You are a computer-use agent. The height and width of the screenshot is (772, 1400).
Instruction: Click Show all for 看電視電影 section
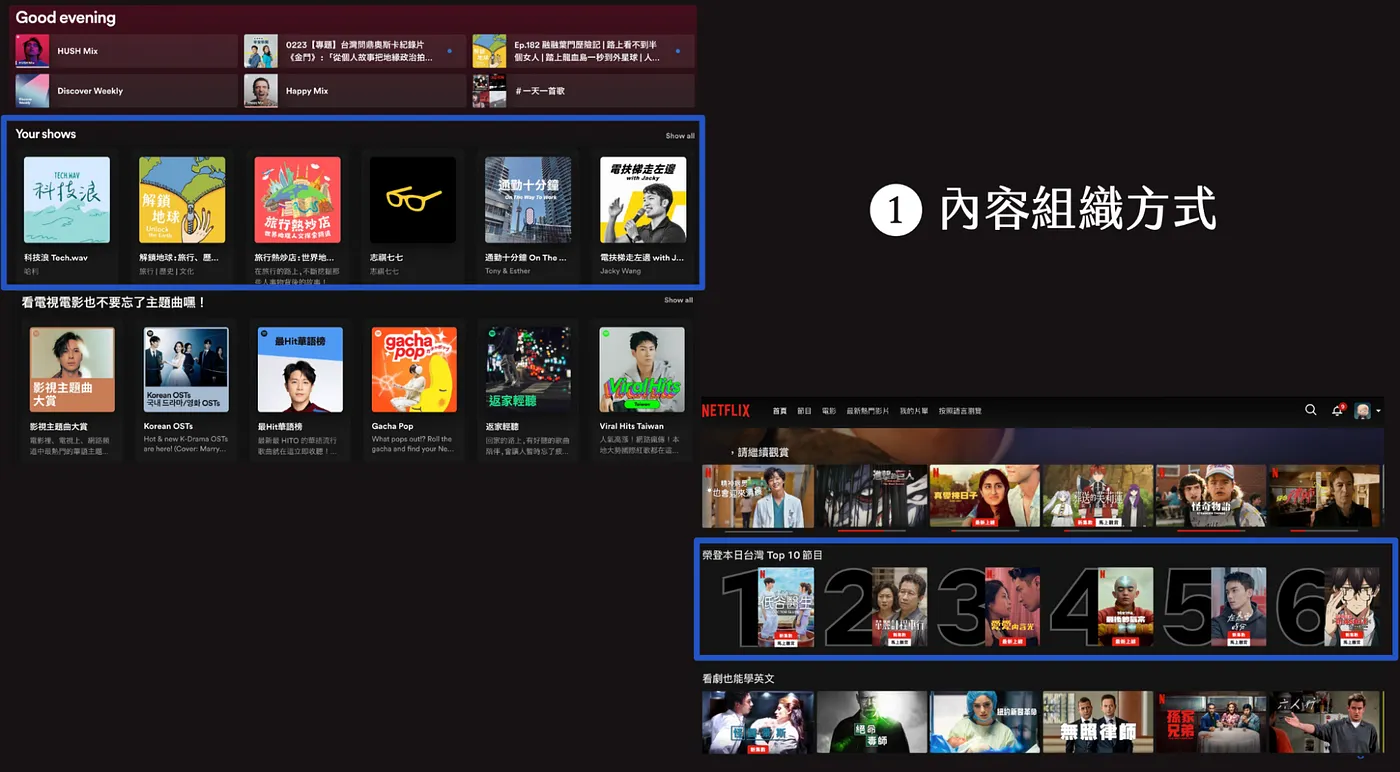click(678, 300)
